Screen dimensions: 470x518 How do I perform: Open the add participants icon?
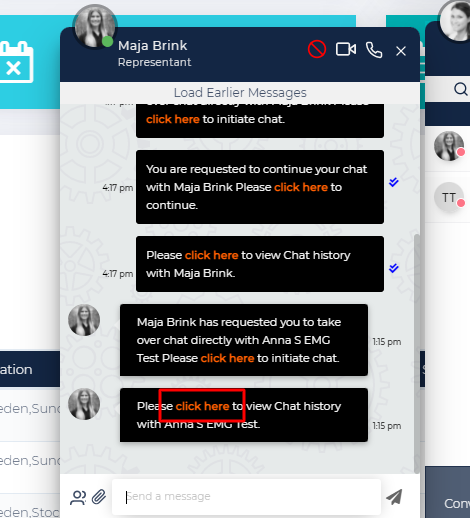coord(78,498)
